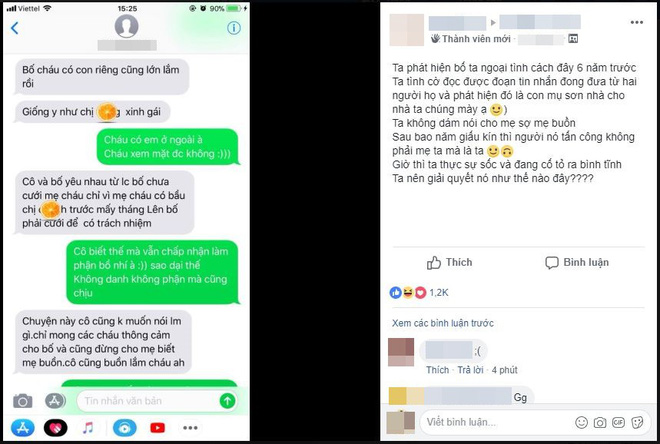Tap the back chevron in Messages
The height and width of the screenshot is (444, 660).
click(x=15, y=28)
